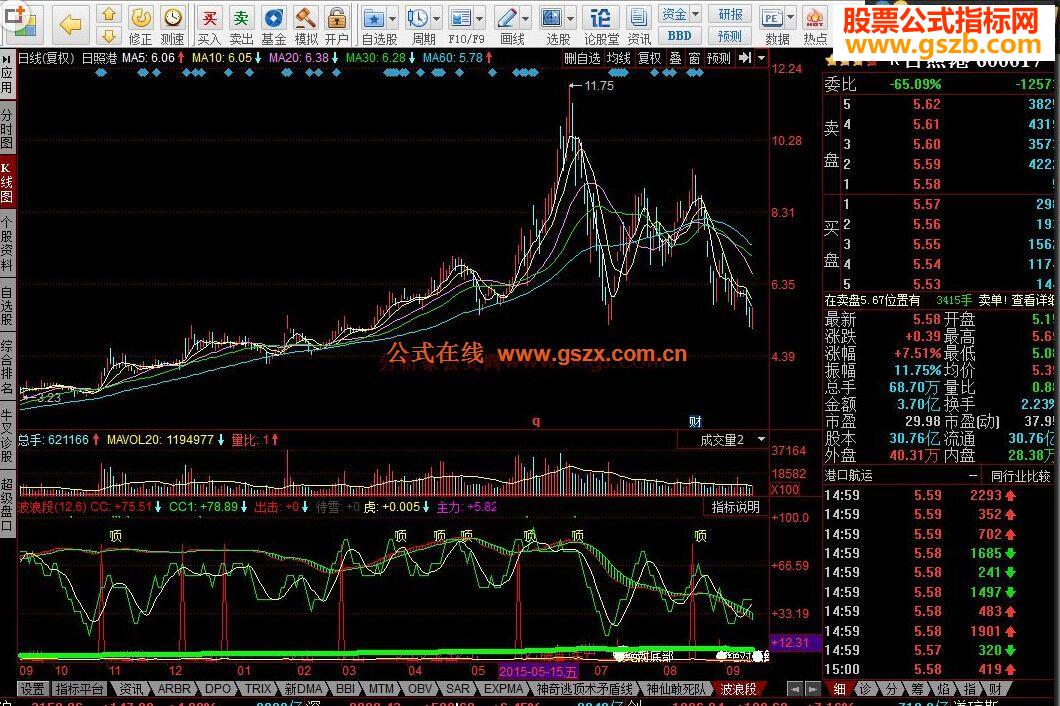
Task: Click the 买入 buy icon
Action: (210, 24)
